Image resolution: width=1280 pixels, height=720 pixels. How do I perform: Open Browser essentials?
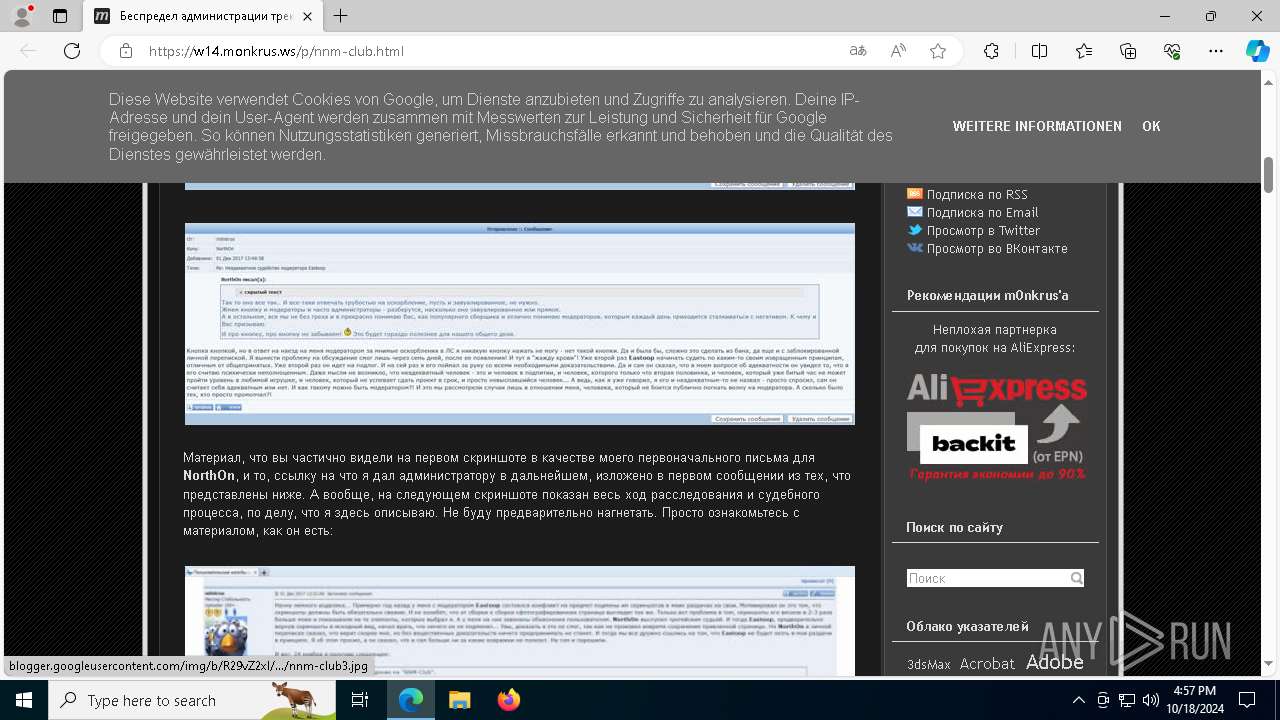pos(1172,51)
